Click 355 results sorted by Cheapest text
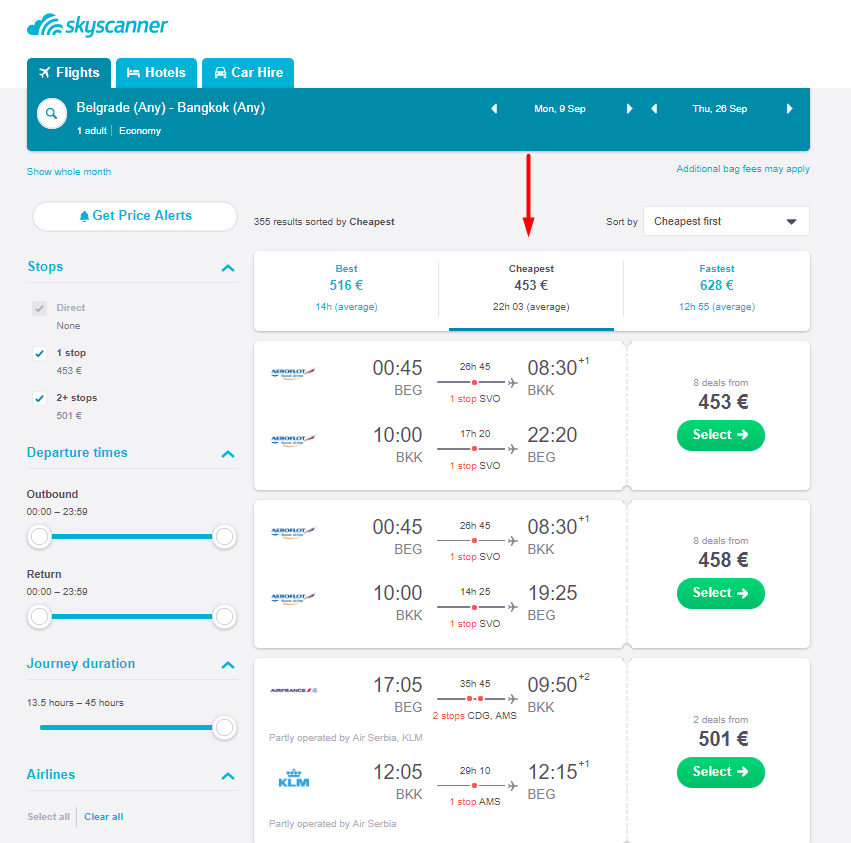This screenshot has width=851, height=843. click(x=324, y=222)
